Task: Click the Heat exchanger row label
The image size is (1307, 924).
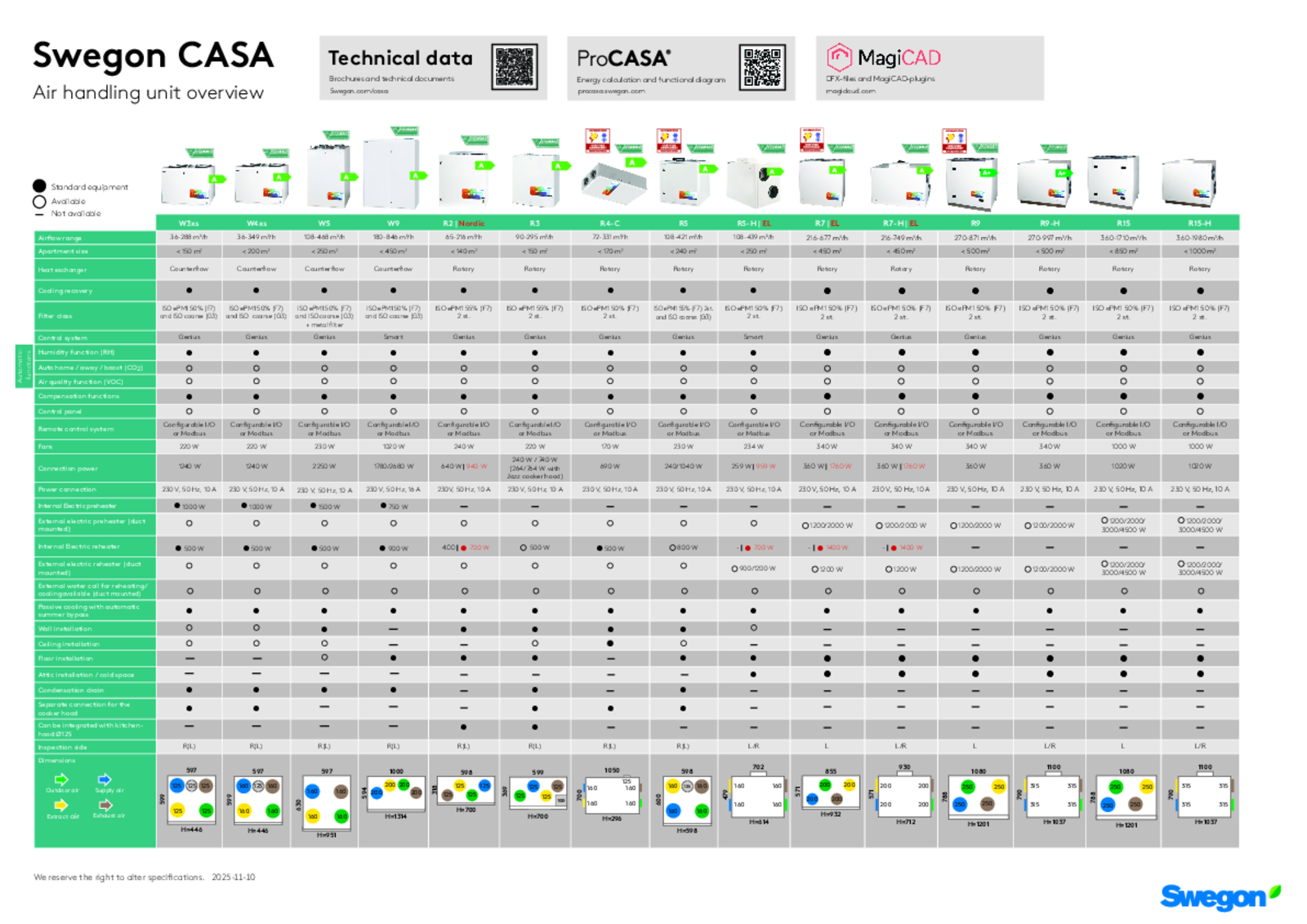Action: (x=62, y=270)
